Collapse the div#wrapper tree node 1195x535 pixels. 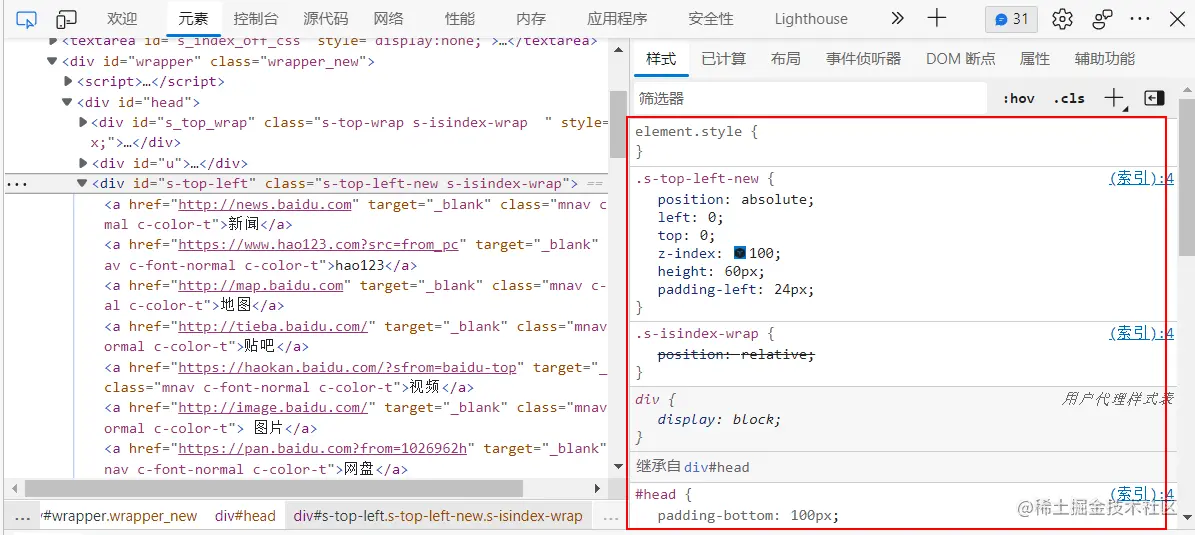pos(52,62)
